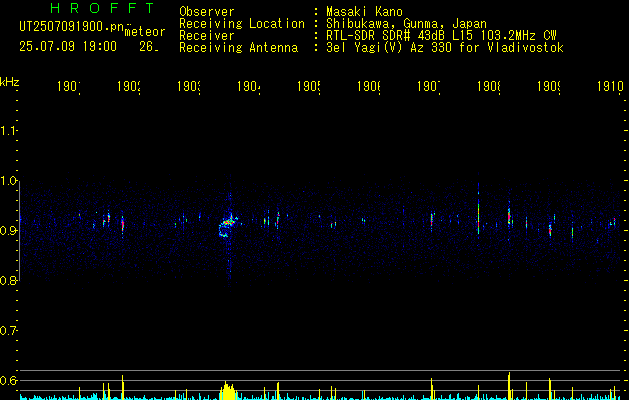Click the 1.0 kHz axis label

(8, 181)
